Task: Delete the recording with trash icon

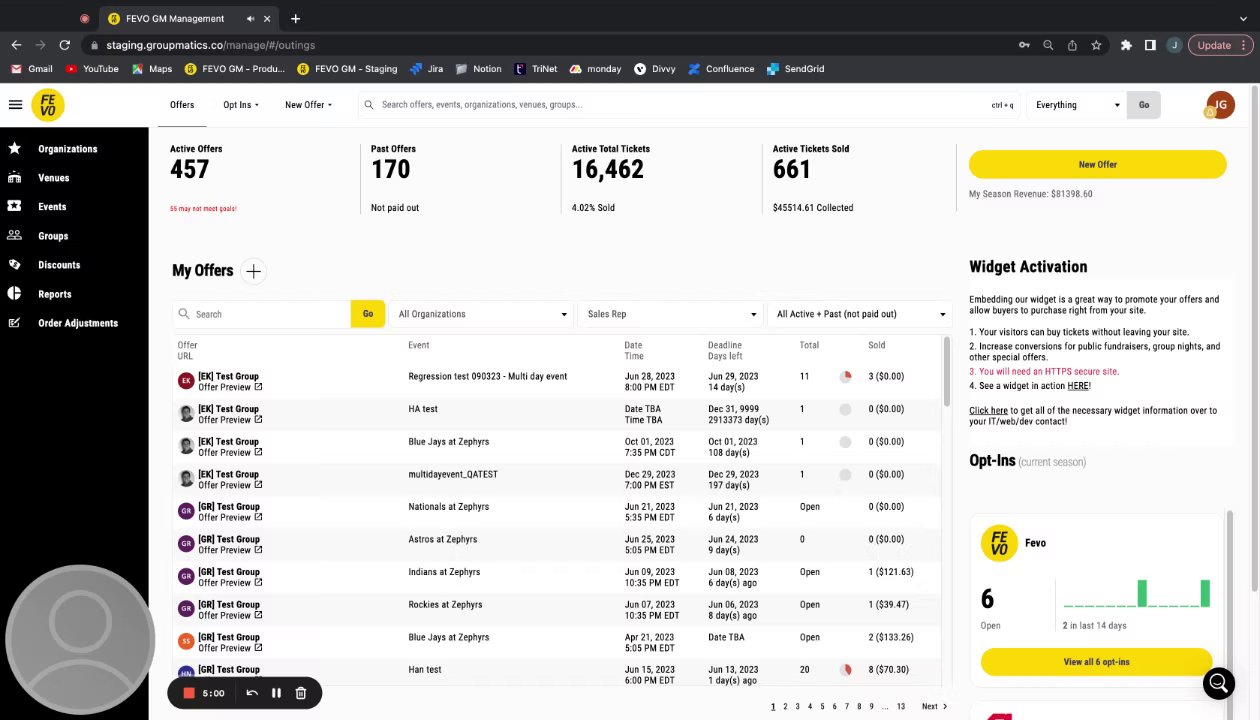Action: [x=300, y=693]
